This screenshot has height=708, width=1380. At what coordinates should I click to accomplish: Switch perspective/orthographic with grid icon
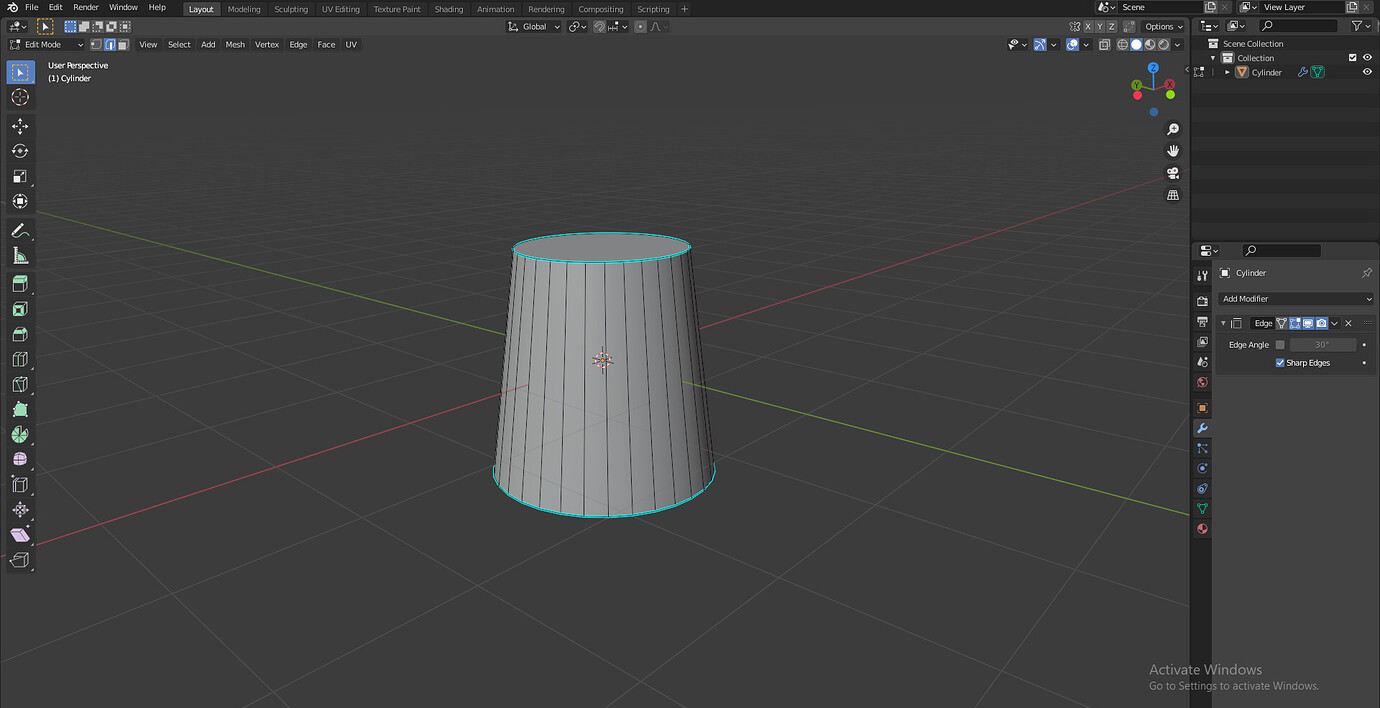coord(1173,195)
